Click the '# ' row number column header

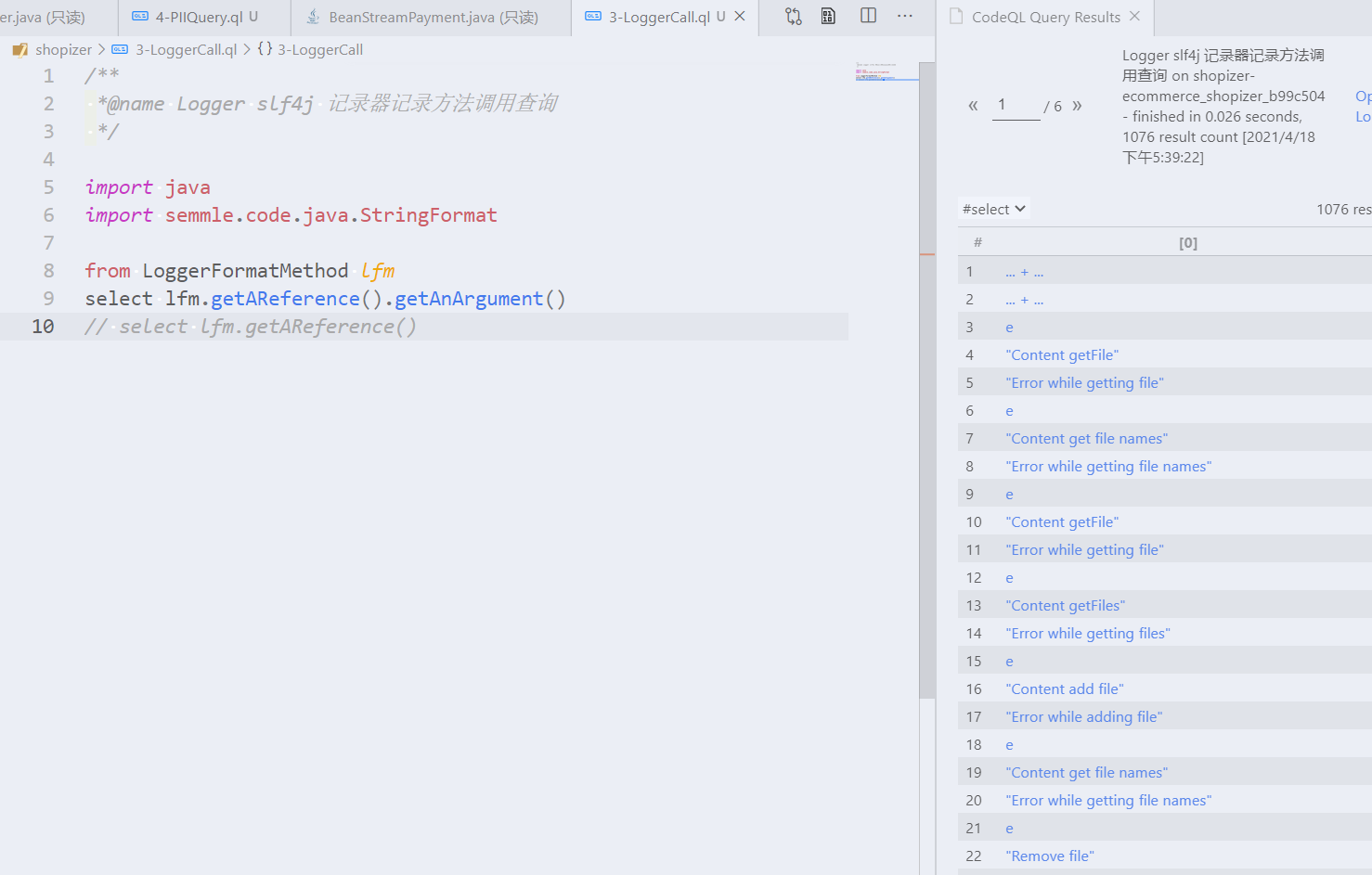pyautogui.click(x=977, y=243)
